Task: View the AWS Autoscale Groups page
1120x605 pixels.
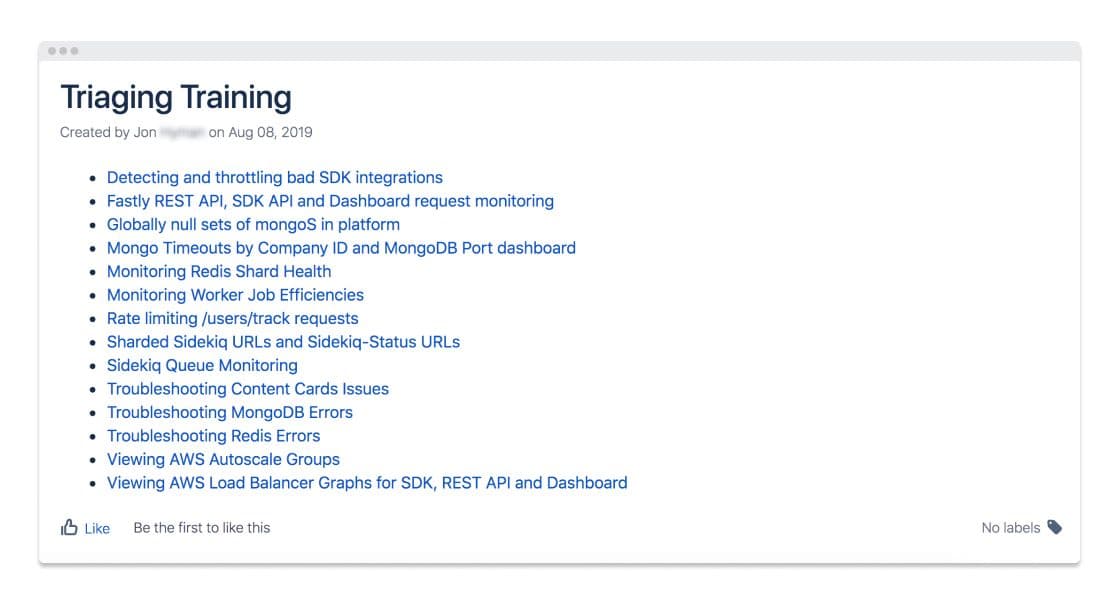Action: tap(223, 459)
